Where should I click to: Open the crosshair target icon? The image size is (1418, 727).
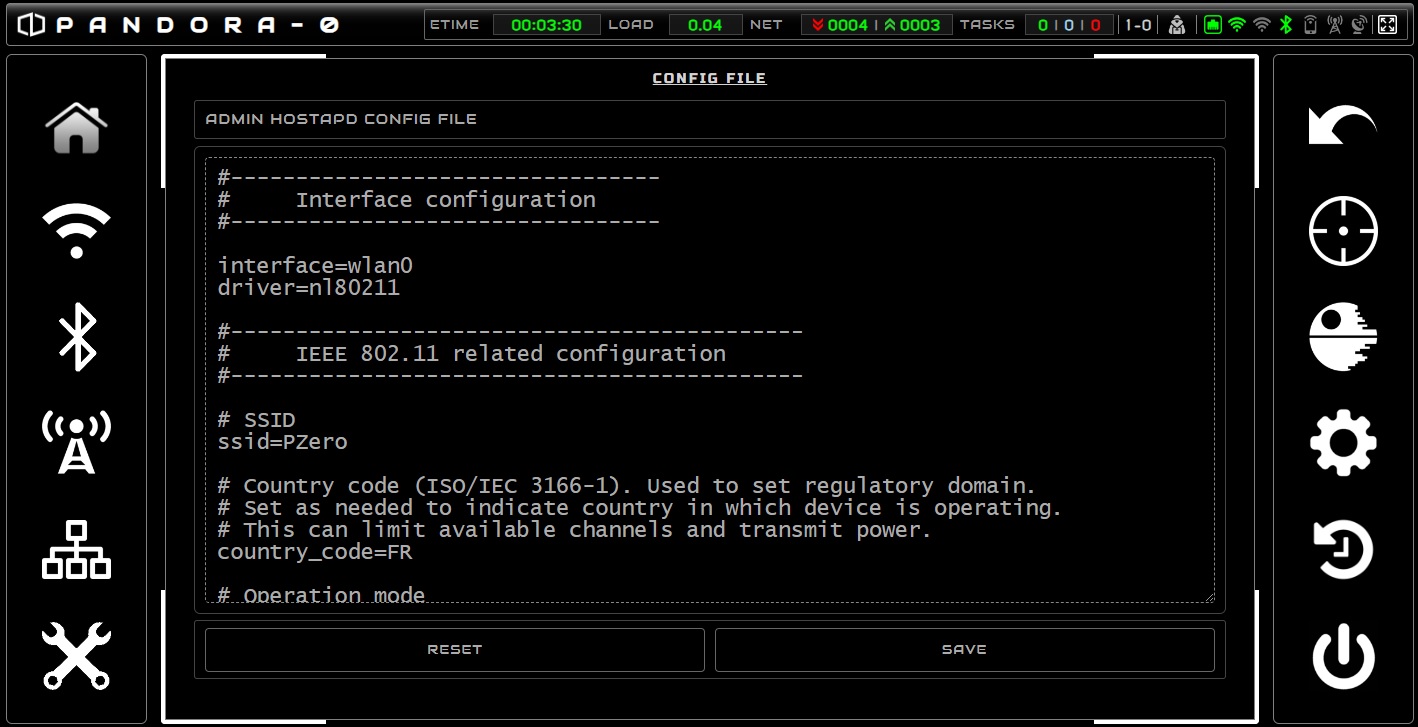coord(1343,231)
